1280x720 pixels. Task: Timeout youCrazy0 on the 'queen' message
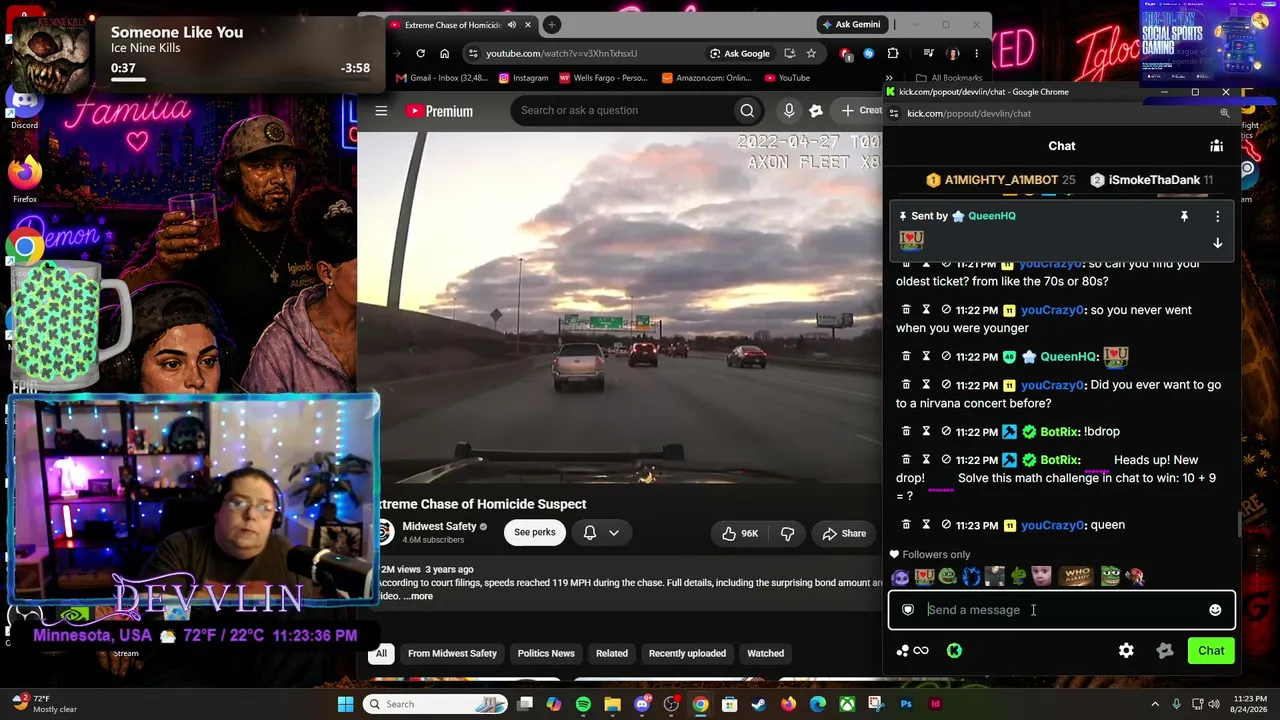tap(926, 525)
